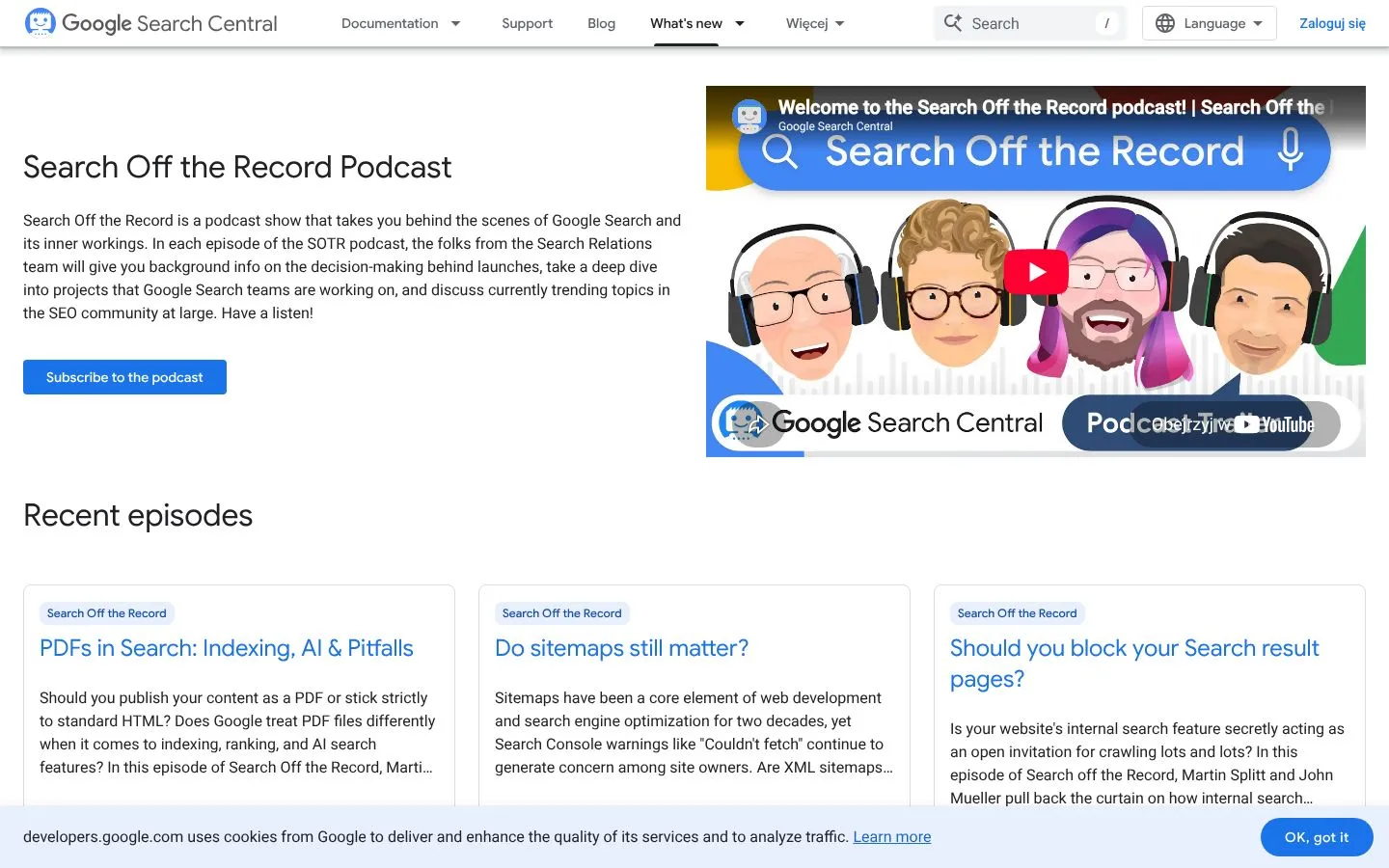Click the sitemaps episode description text
This screenshot has height=868, width=1389.
(694, 733)
